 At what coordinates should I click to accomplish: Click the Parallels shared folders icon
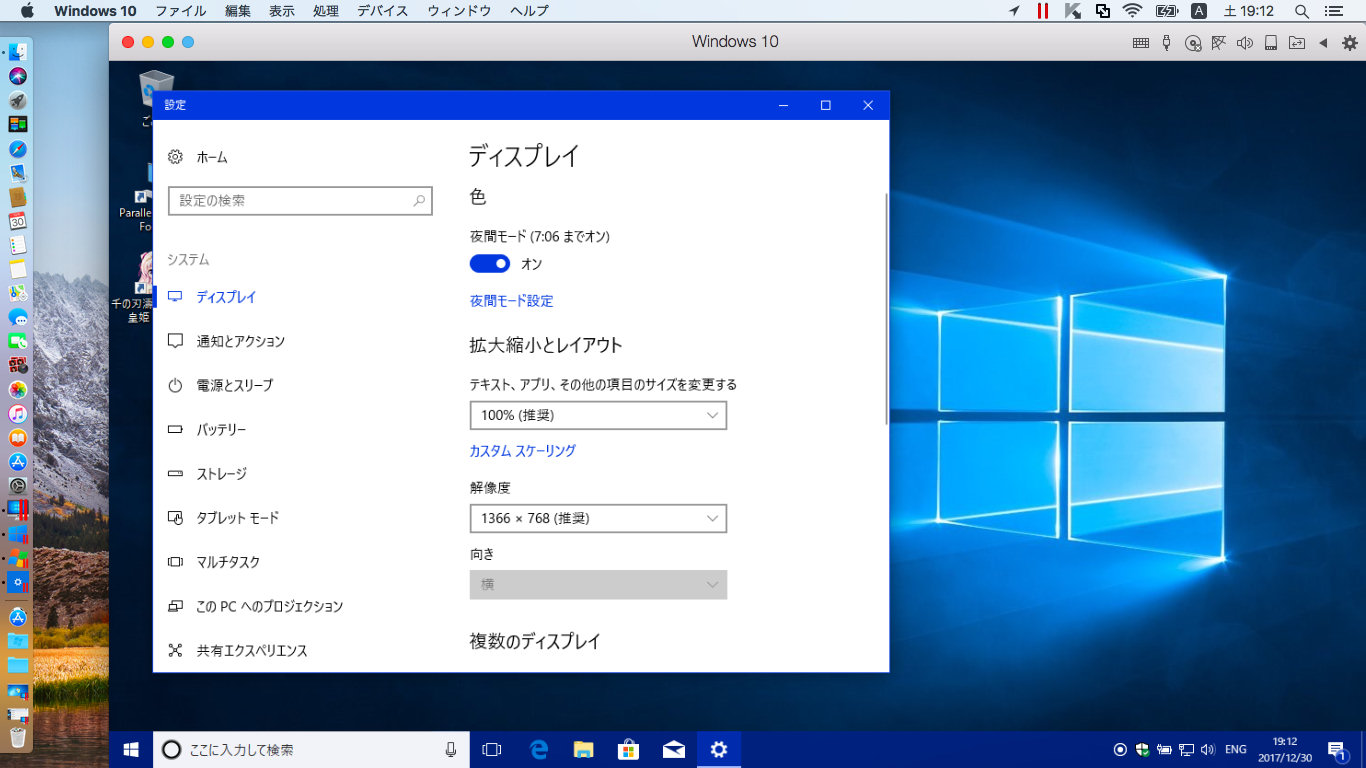click(1297, 43)
